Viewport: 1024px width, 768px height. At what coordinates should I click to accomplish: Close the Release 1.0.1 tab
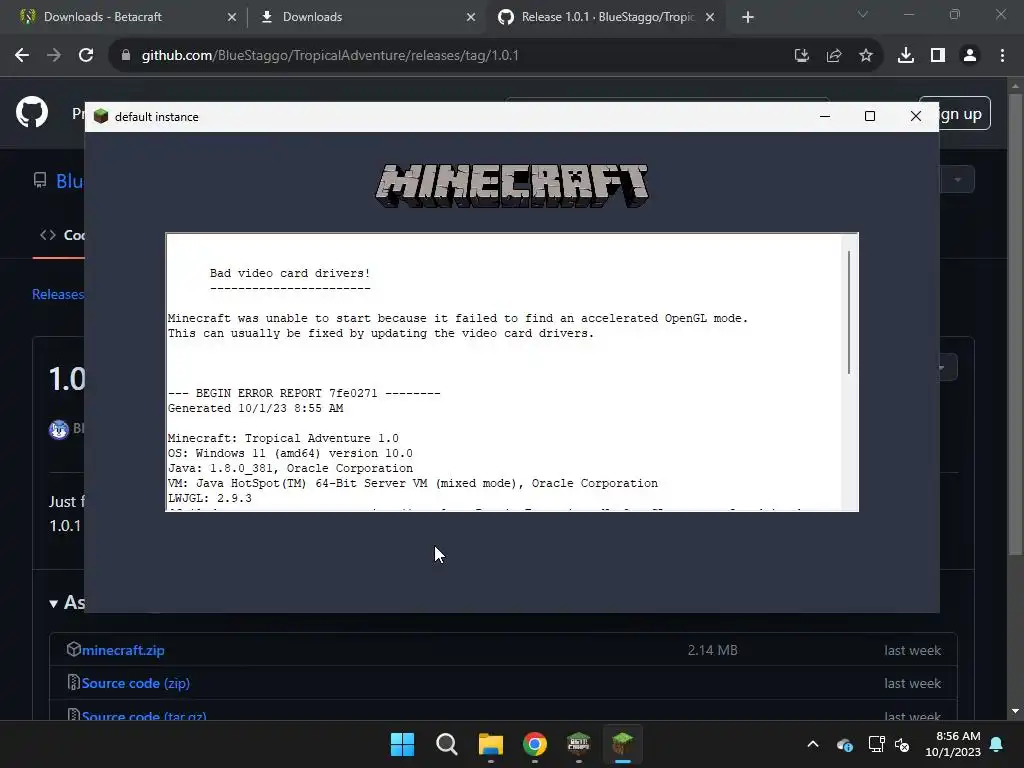710,18
